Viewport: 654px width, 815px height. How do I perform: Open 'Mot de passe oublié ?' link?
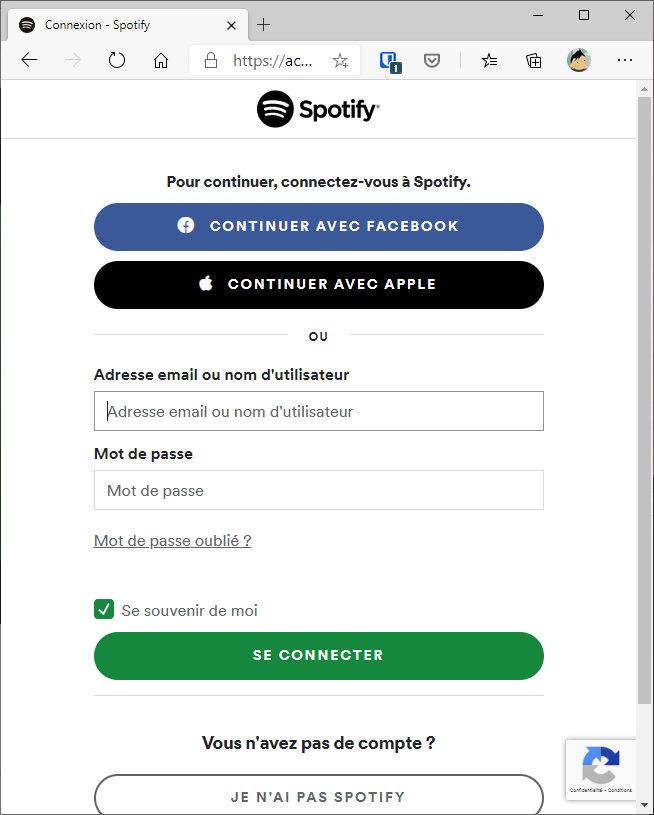(173, 541)
